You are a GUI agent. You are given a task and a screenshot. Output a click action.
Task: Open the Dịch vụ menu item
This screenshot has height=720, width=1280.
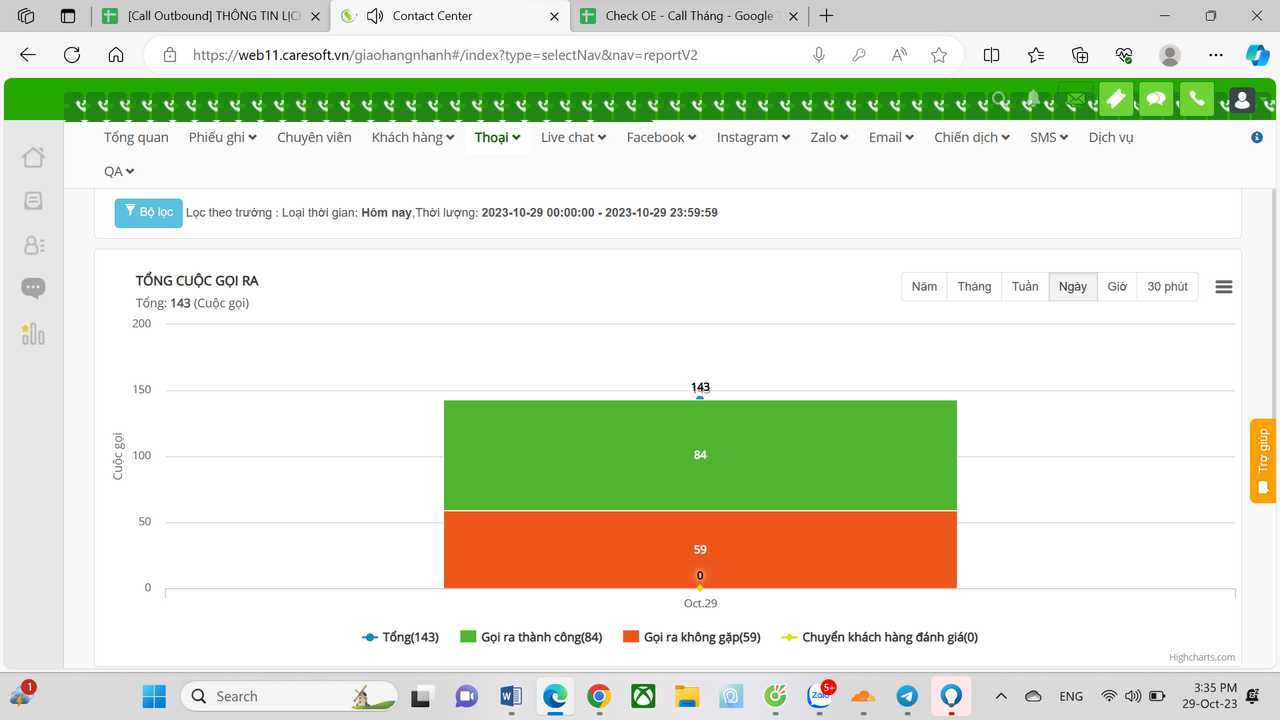click(1111, 137)
